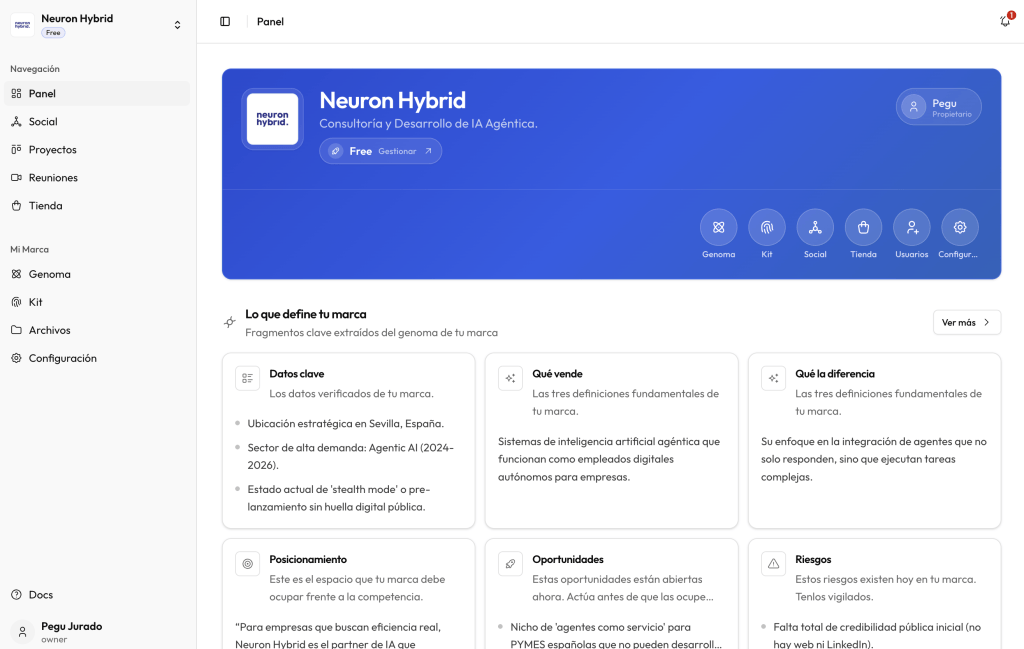This screenshot has width=1024, height=649.
Task: Click the Pegu avatar icon in the banner
Action: (914, 106)
